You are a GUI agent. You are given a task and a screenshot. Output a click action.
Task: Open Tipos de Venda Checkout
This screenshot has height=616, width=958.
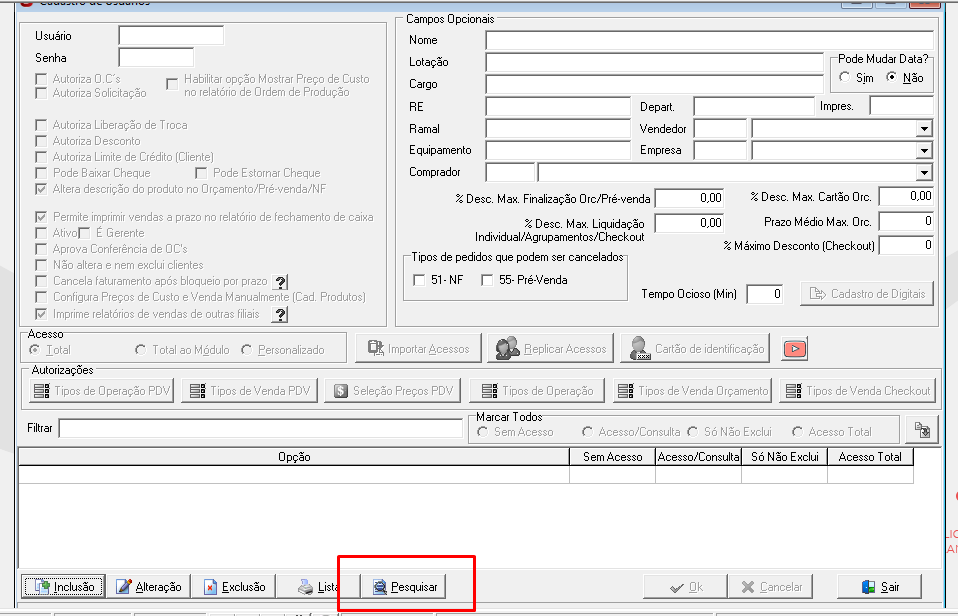point(857,391)
